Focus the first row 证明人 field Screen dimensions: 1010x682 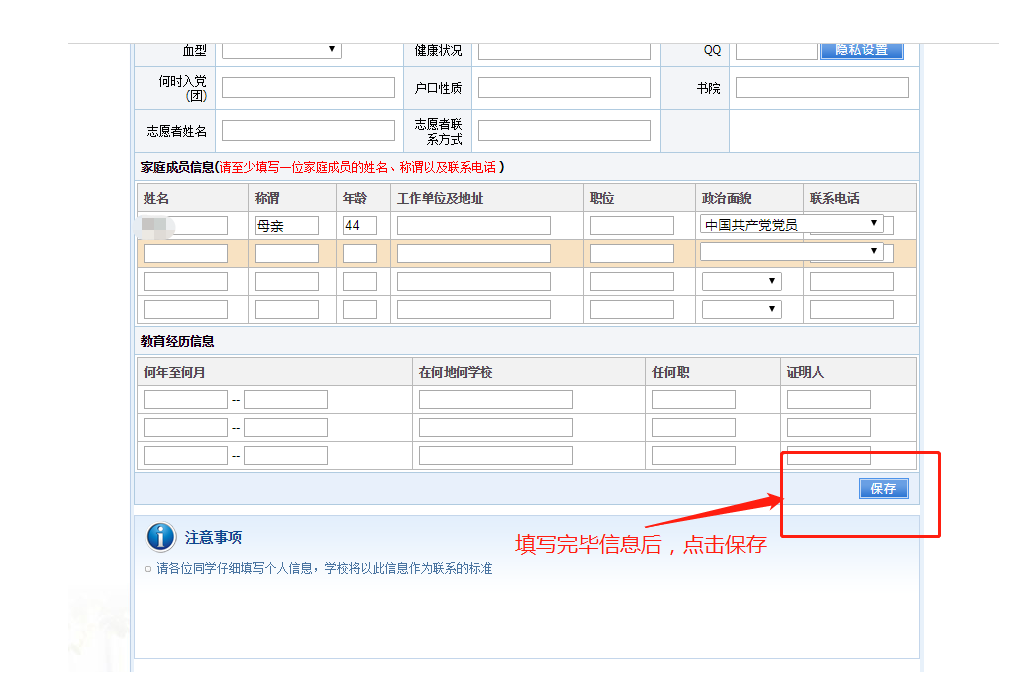click(x=828, y=400)
